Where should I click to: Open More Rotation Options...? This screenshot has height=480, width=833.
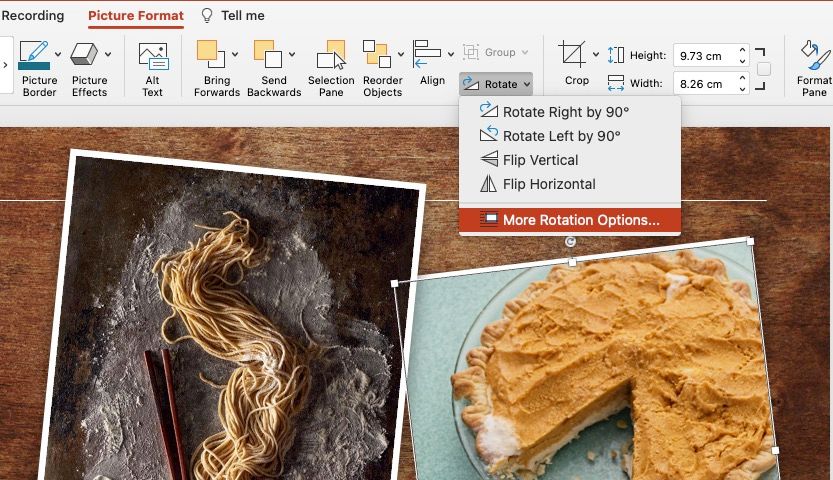tap(570, 220)
